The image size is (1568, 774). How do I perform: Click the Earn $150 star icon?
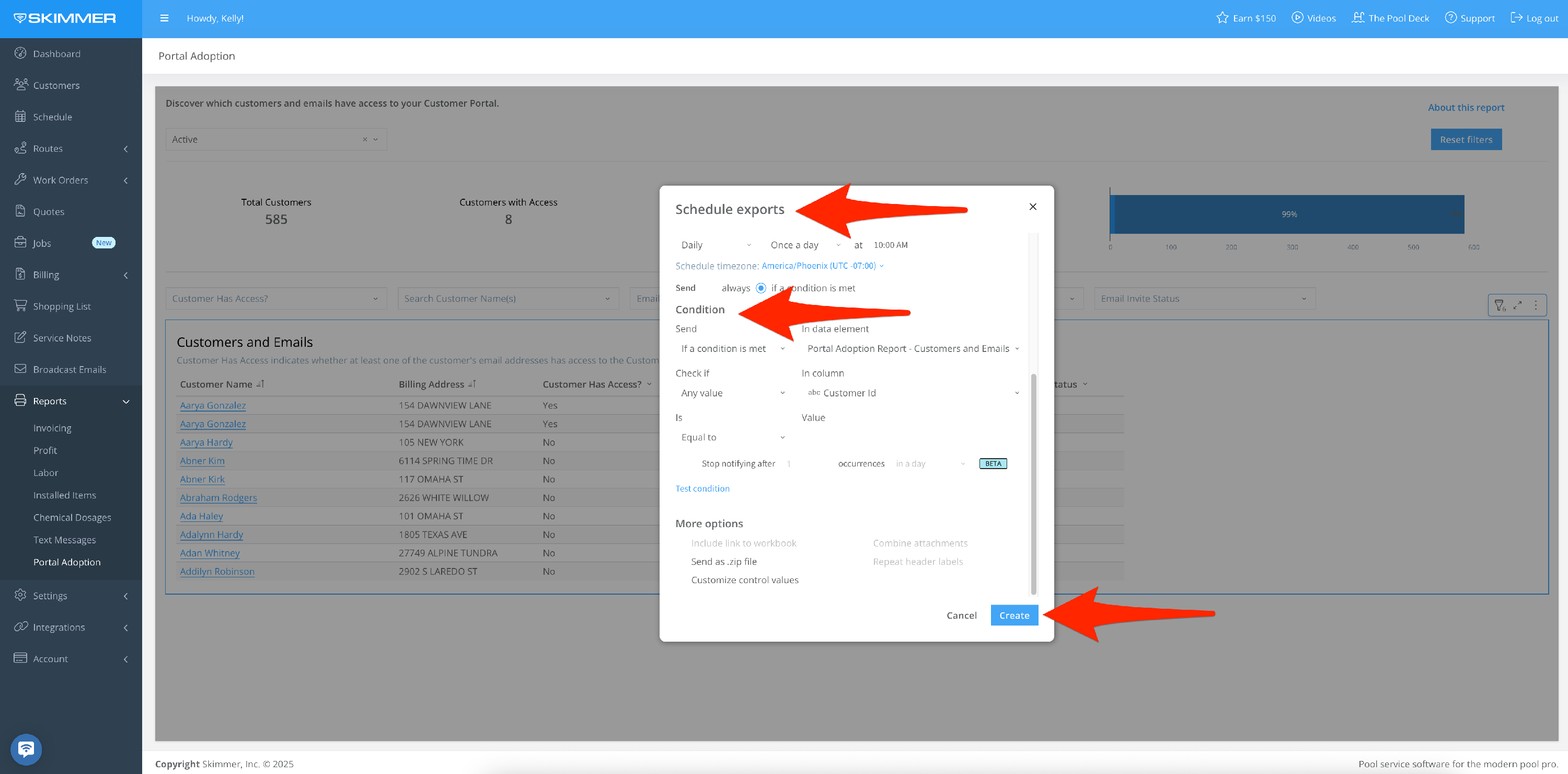pyautogui.click(x=1221, y=18)
